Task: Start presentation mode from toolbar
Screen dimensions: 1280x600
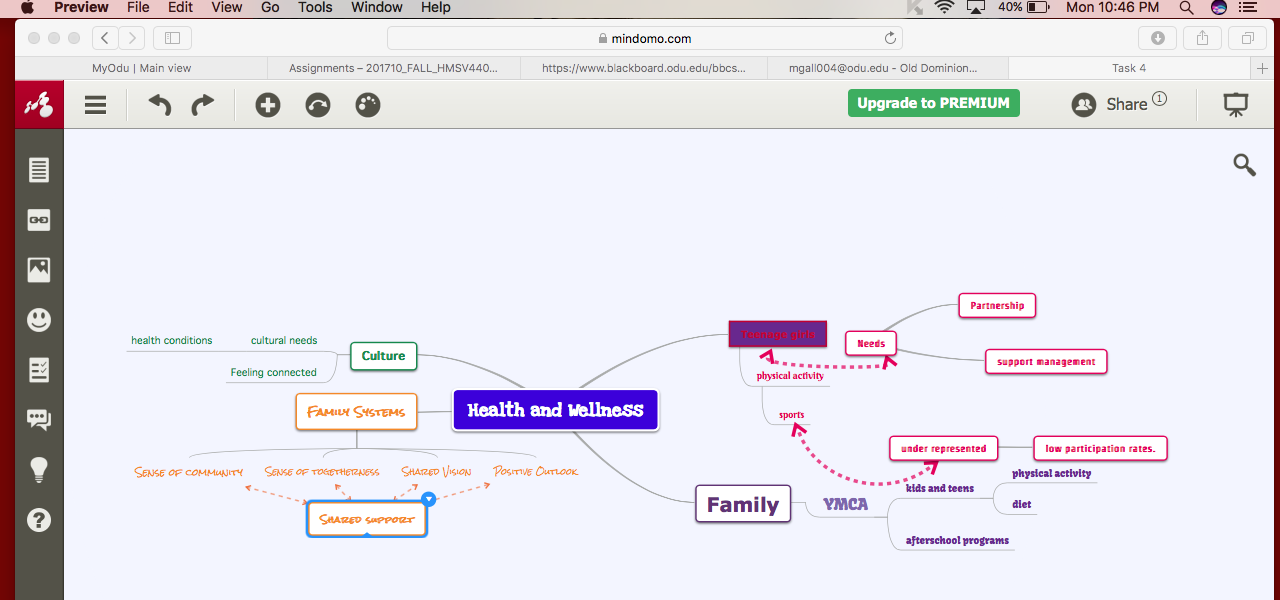Action: tap(1236, 105)
